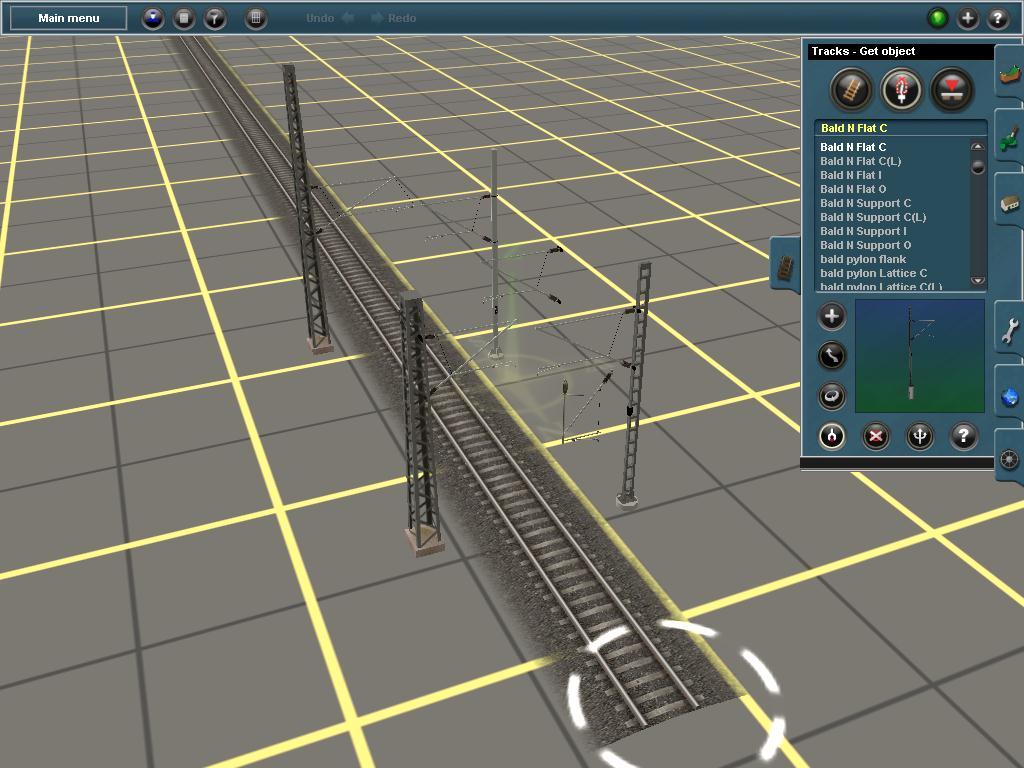This screenshot has width=1024, height=768.
Task: Click the Move object curved arrow icon
Action: (831, 356)
